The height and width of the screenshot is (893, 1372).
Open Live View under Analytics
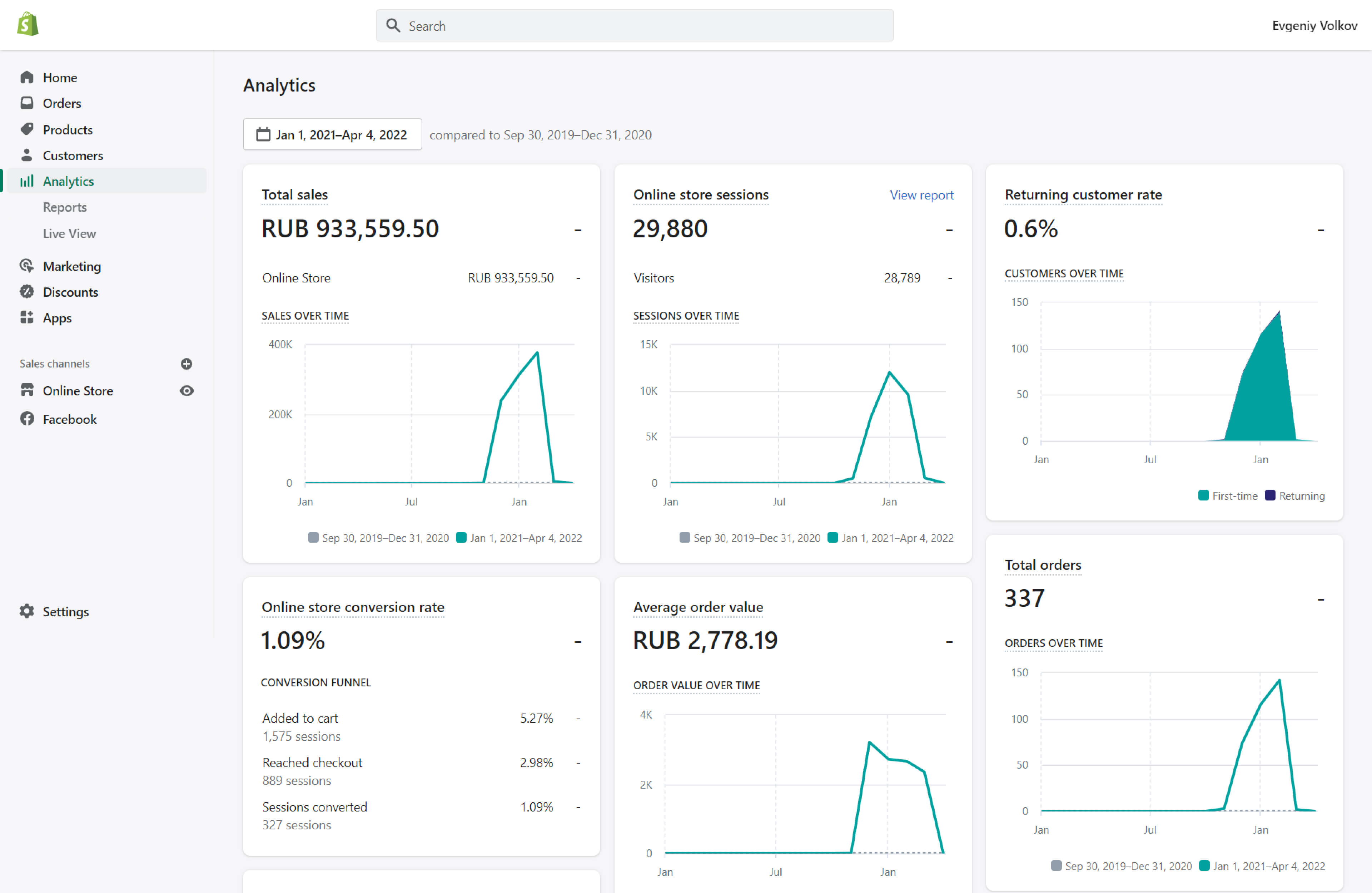[69, 233]
